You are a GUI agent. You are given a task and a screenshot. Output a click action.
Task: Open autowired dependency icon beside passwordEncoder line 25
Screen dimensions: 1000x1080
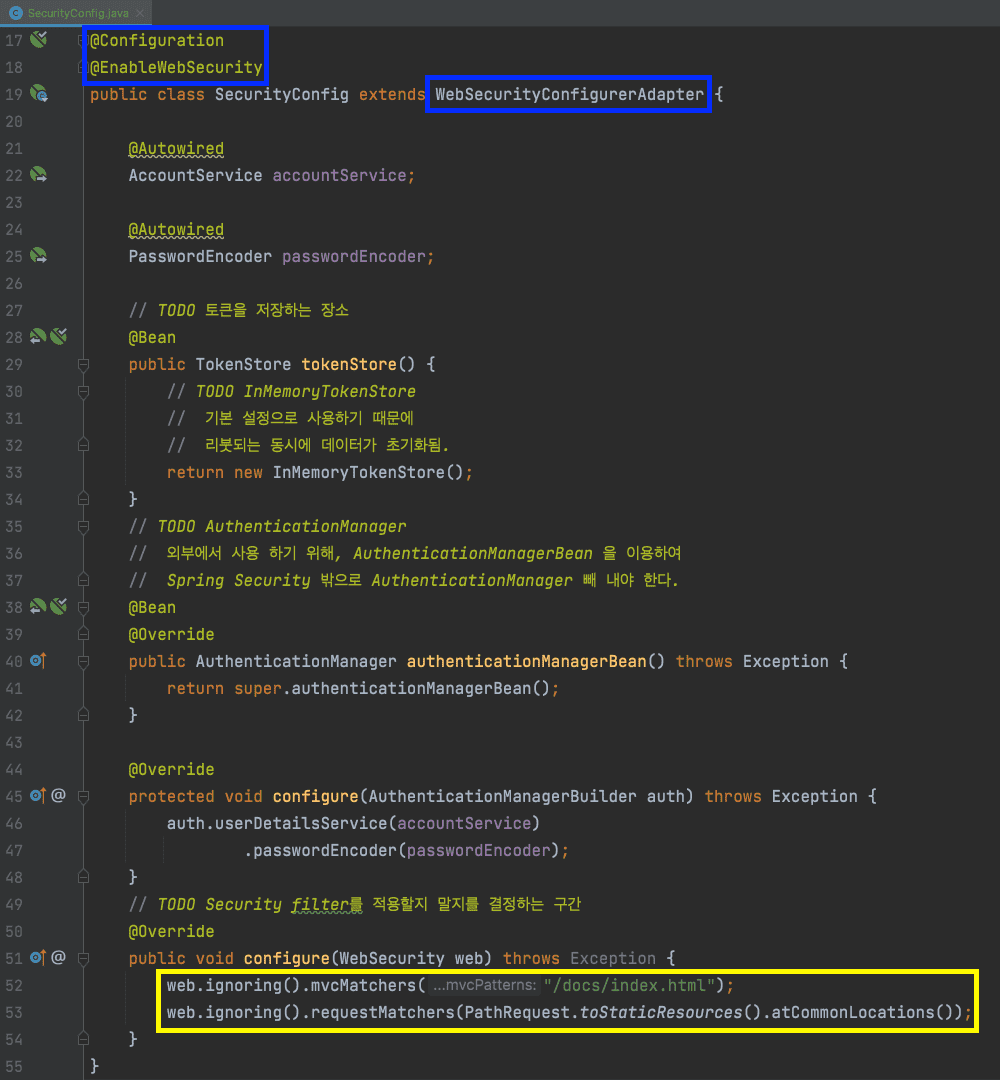coord(39,256)
